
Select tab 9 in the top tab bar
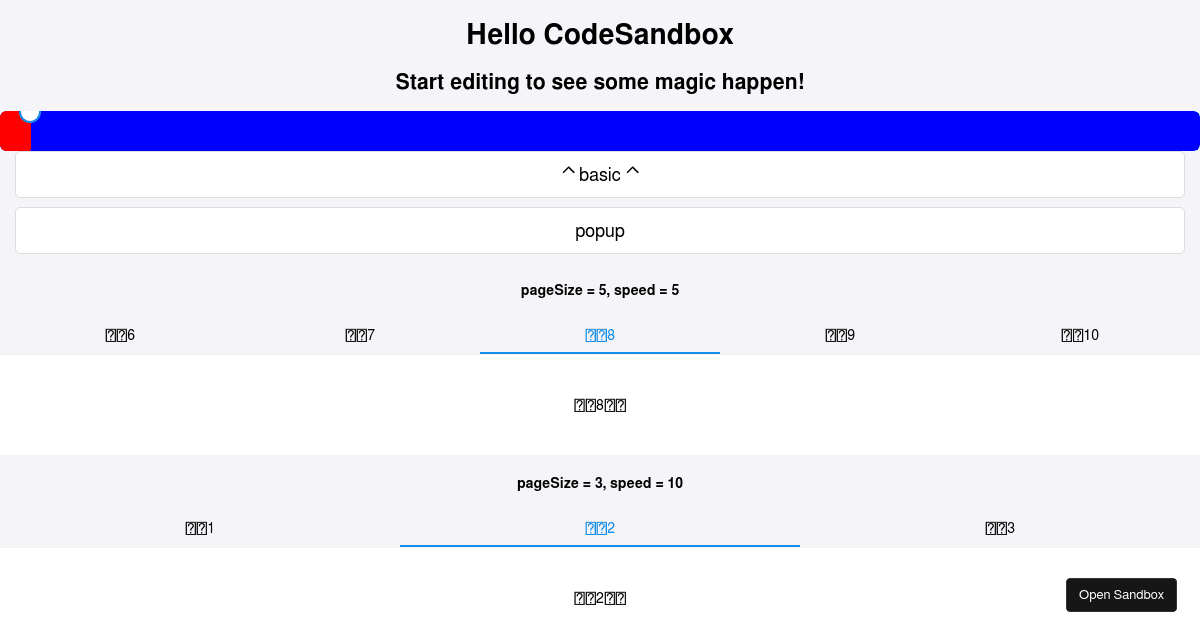click(x=839, y=335)
